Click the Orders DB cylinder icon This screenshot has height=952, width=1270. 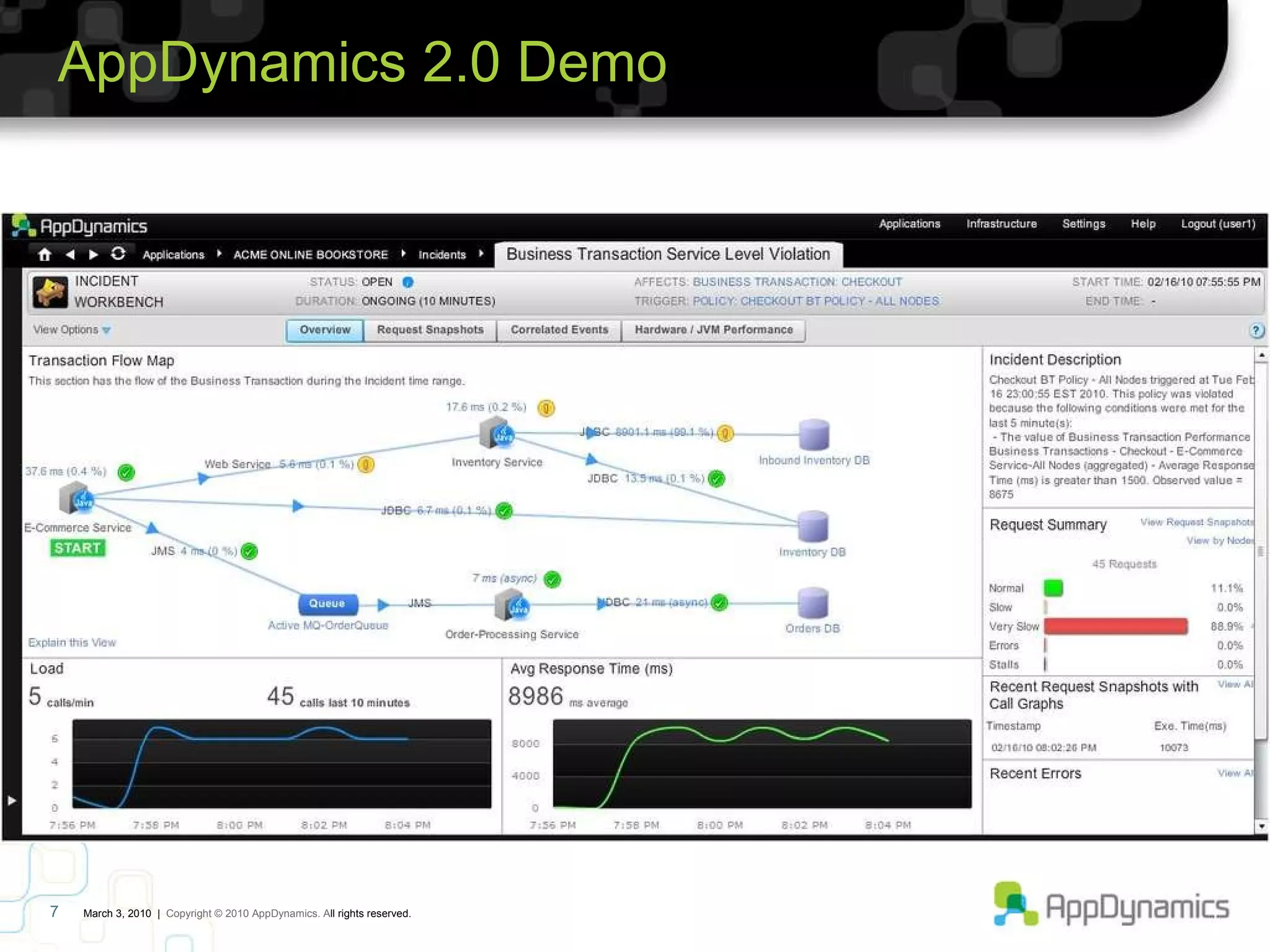[x=813, y=603]
